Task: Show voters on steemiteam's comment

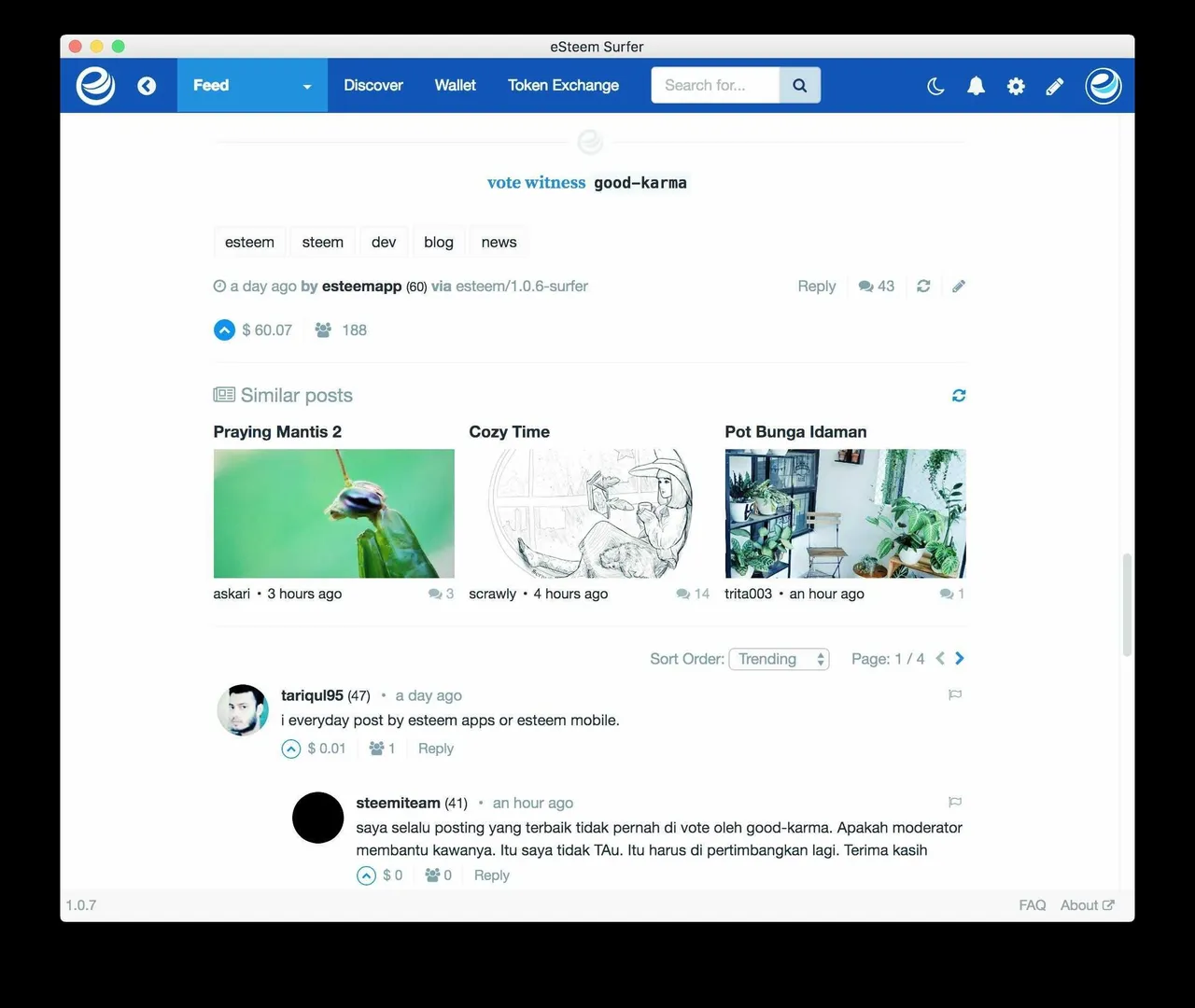Action: tap(439, 875)
